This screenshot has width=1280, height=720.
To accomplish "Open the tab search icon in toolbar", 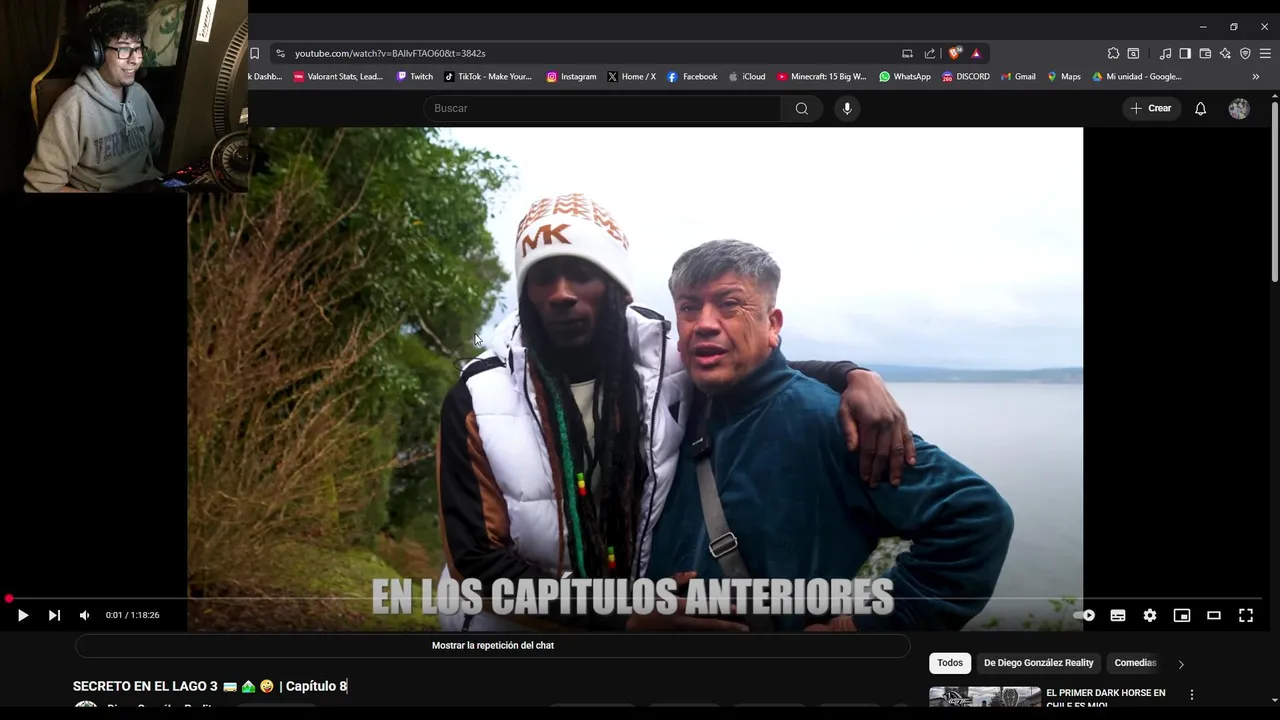I will (x=1133, y=53).
